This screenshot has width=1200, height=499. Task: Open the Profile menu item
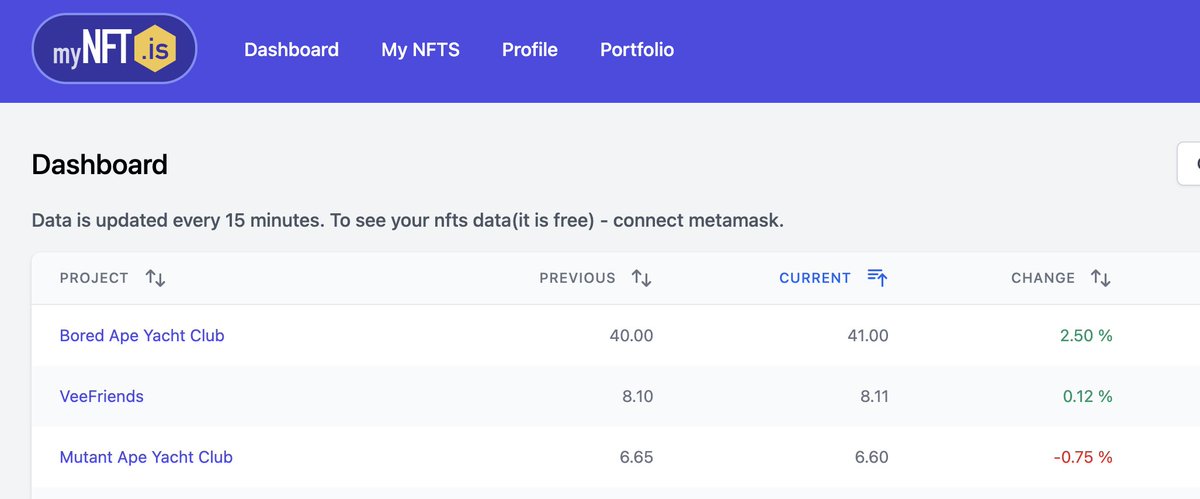[x=530, y=49]
